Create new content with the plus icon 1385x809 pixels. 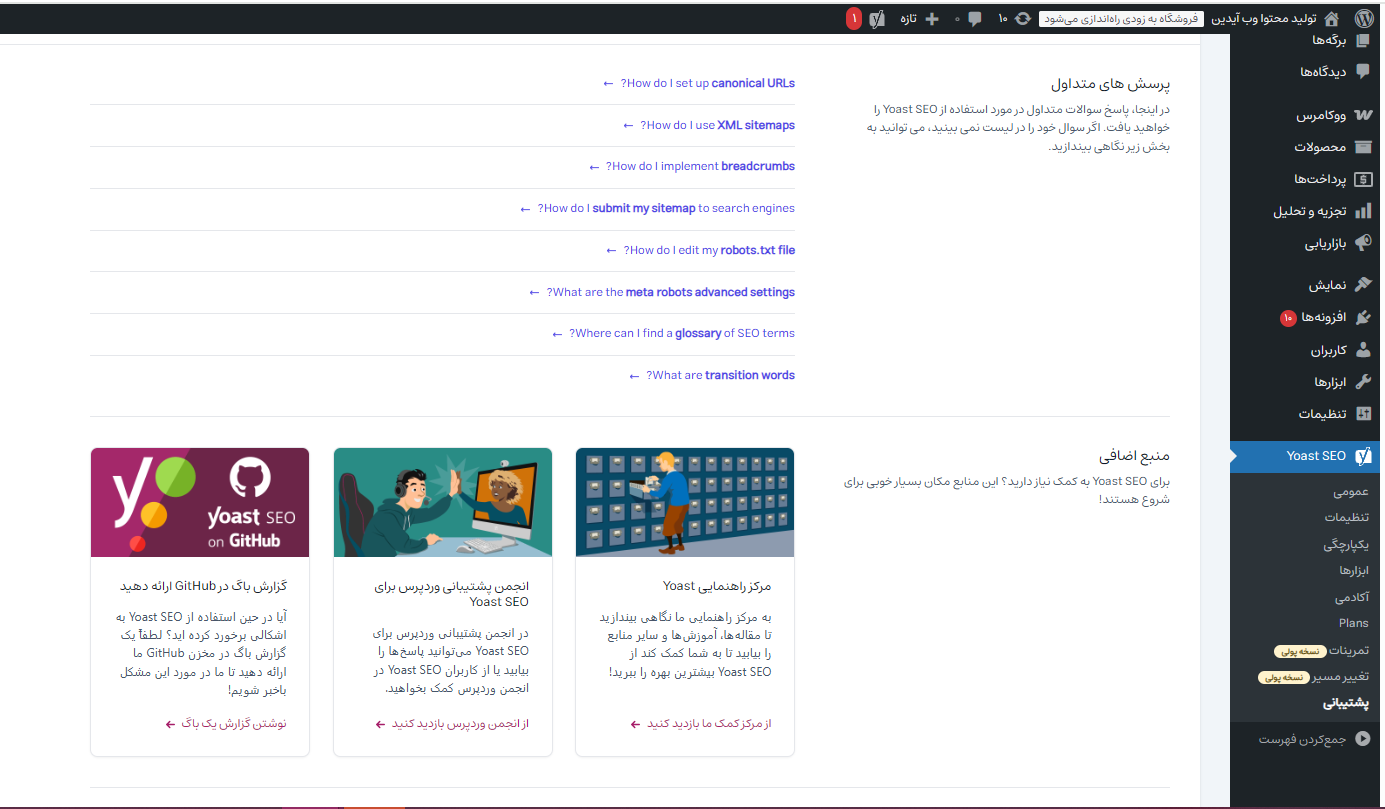click(931, 18)
